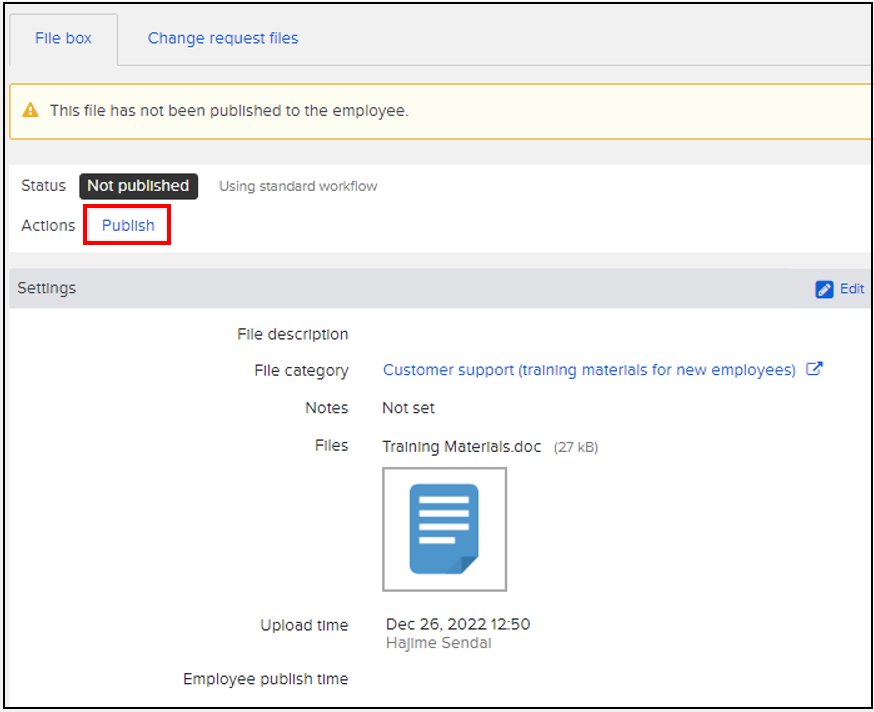
Task: Switch to the Change request files tab
Action: pyautogui.click(x=223, y=39)
